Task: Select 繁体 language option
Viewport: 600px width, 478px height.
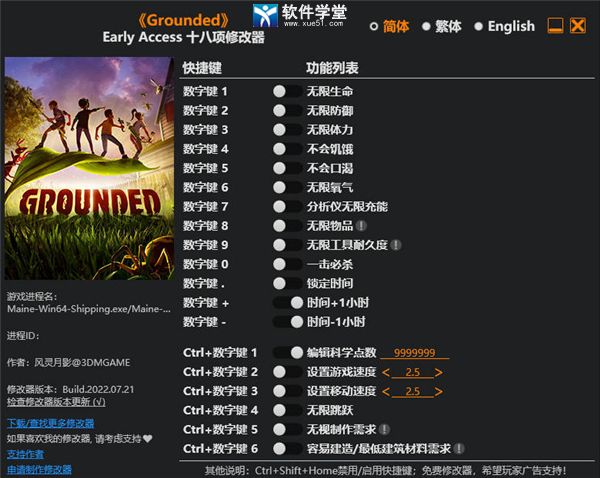Action: [x=442, y=26]
